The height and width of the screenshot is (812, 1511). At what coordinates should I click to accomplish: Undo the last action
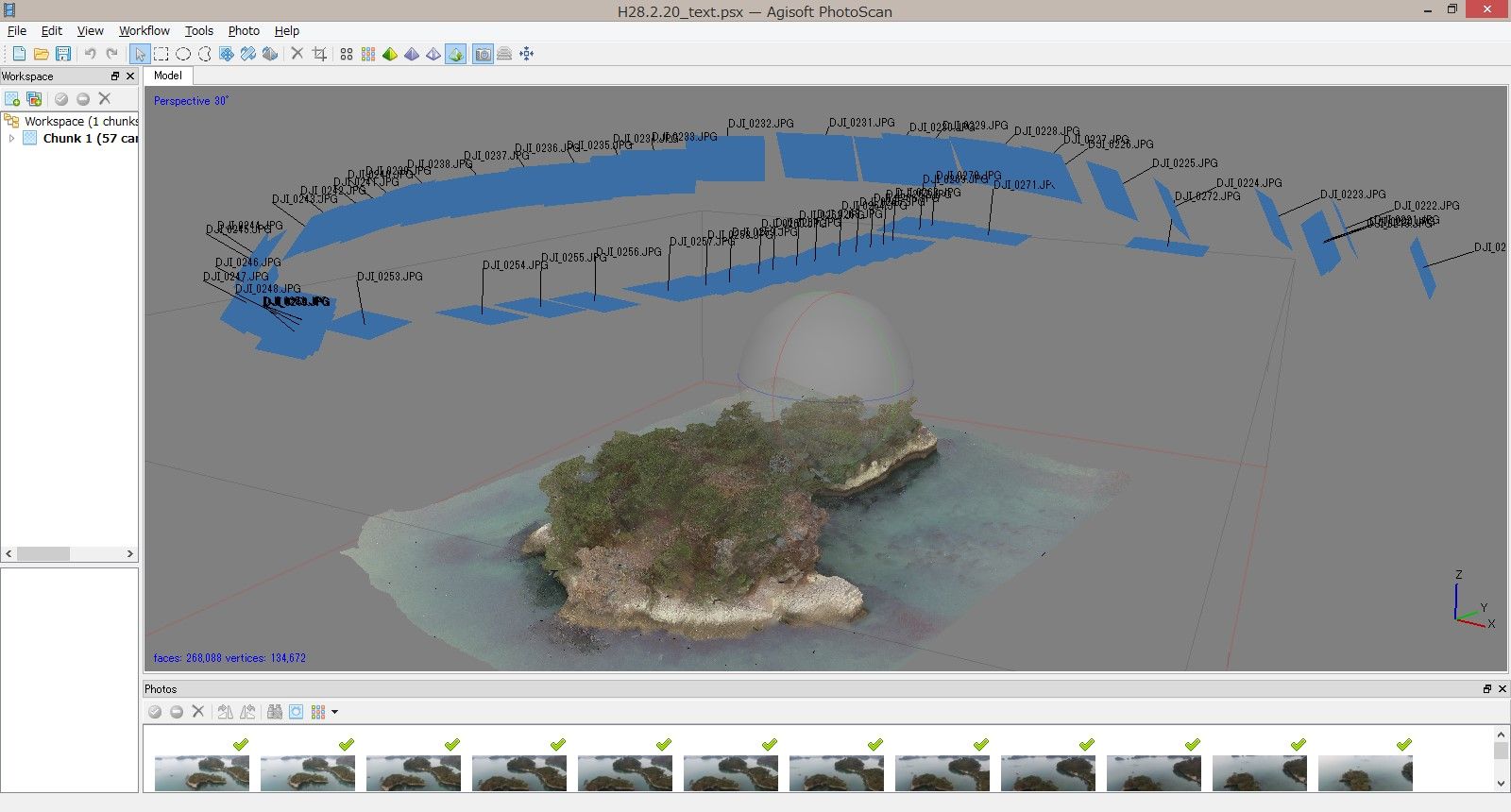point(90,54)
